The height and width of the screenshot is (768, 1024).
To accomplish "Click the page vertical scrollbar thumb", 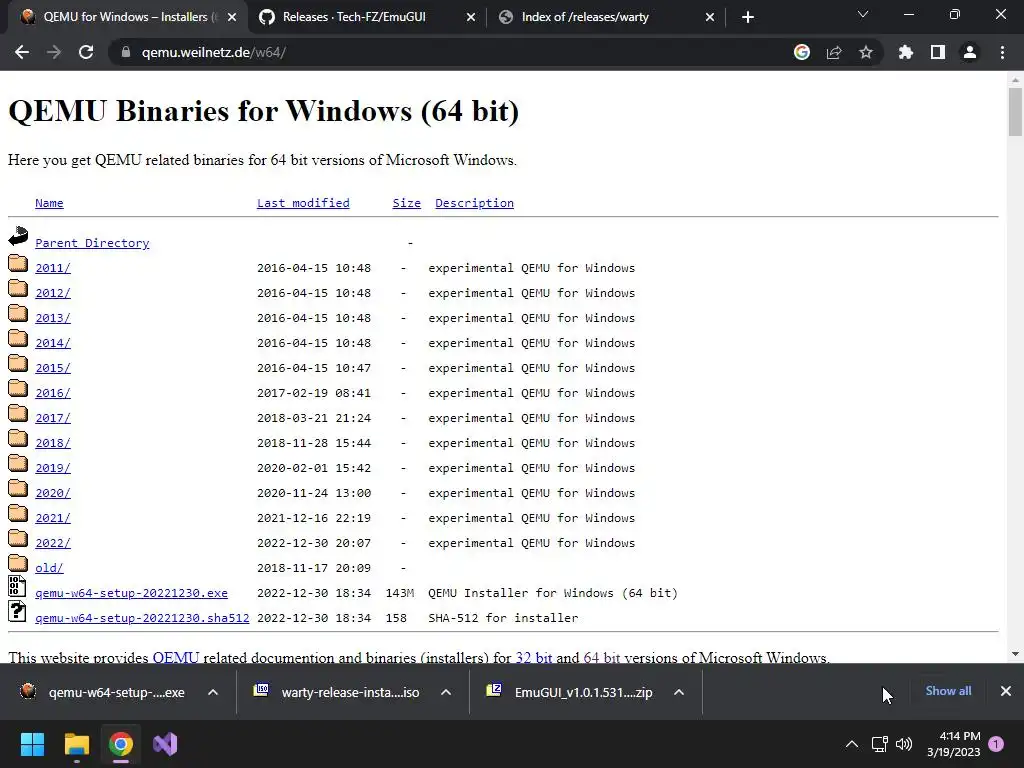I will [x=1015, y=112].
